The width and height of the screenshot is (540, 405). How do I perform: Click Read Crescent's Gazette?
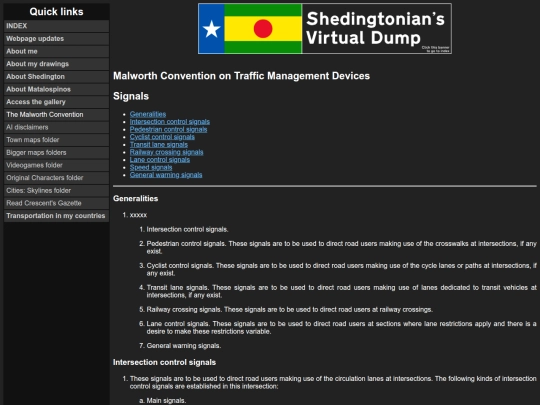56,203
